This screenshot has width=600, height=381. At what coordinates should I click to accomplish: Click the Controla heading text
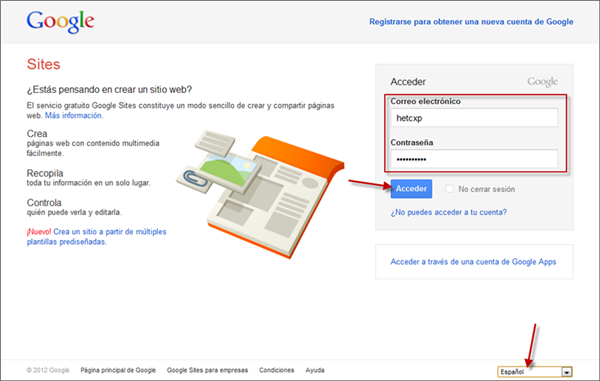[44, 202]
